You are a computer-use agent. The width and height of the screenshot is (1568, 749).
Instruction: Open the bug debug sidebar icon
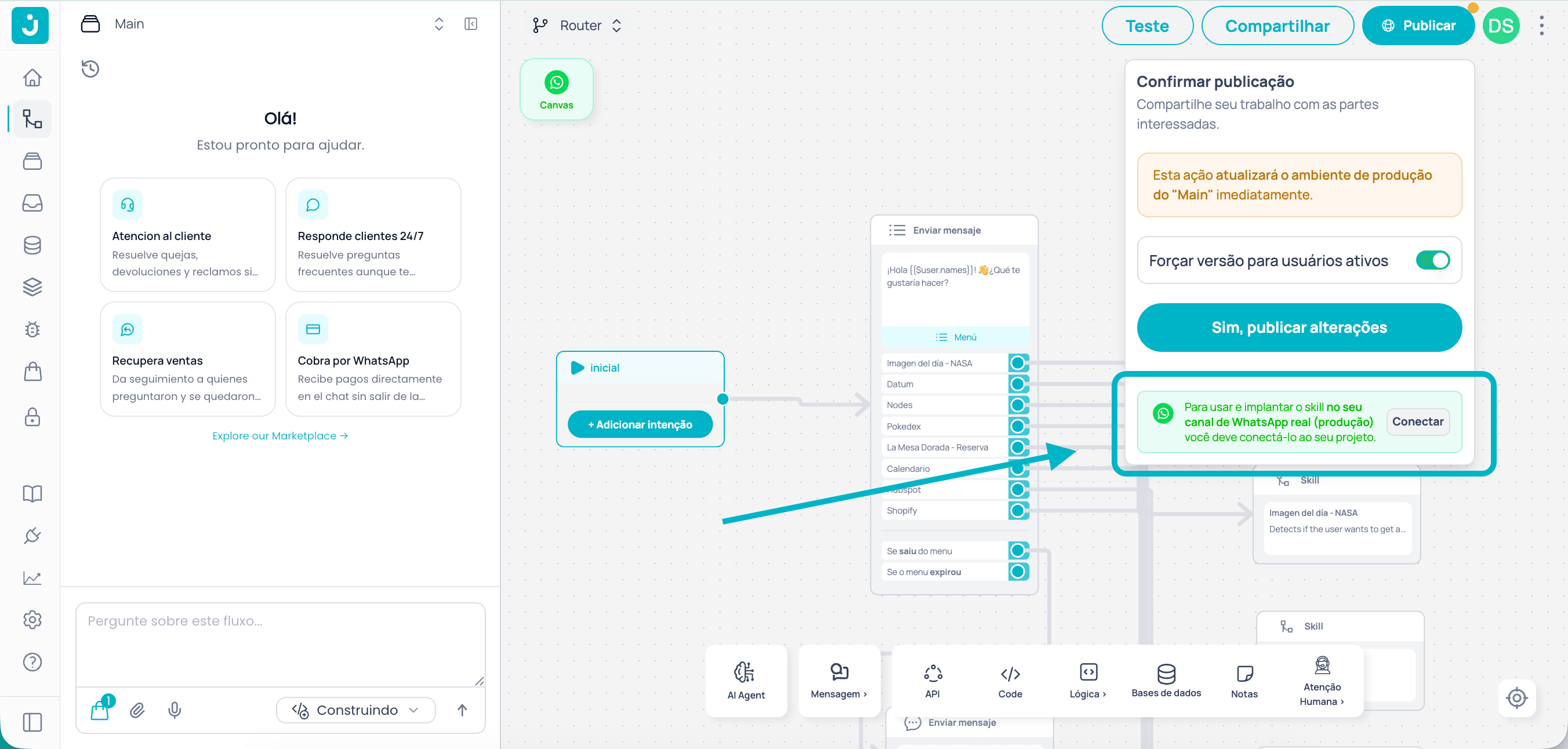32,329
